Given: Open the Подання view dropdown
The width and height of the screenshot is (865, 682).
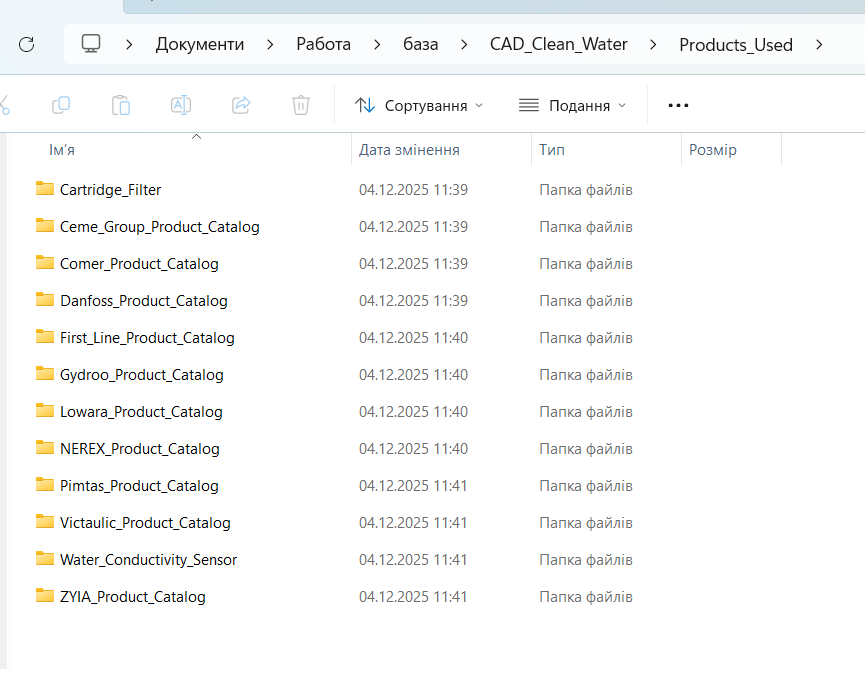Looking at the screenshot, I should (x=573, y=105).
